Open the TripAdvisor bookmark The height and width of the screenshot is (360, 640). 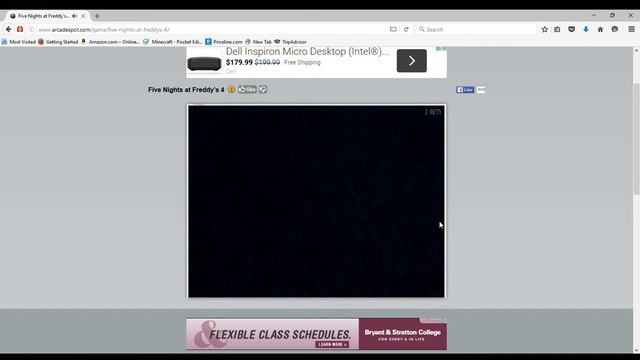(x=291, y=42)
